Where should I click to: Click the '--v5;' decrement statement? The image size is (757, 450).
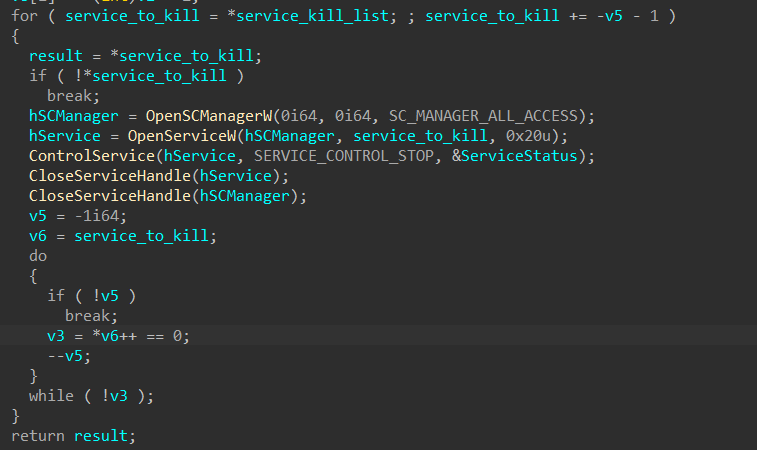tap(69, 356)
